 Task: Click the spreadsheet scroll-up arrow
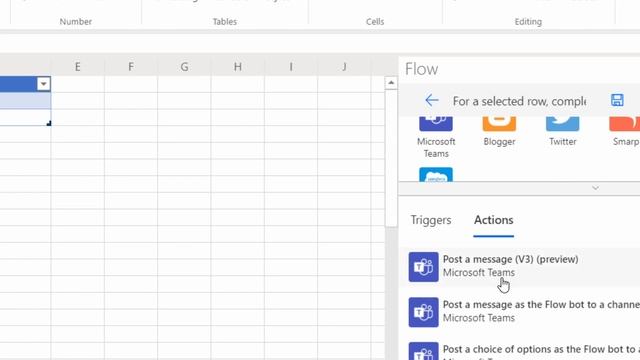coord(391,83)
